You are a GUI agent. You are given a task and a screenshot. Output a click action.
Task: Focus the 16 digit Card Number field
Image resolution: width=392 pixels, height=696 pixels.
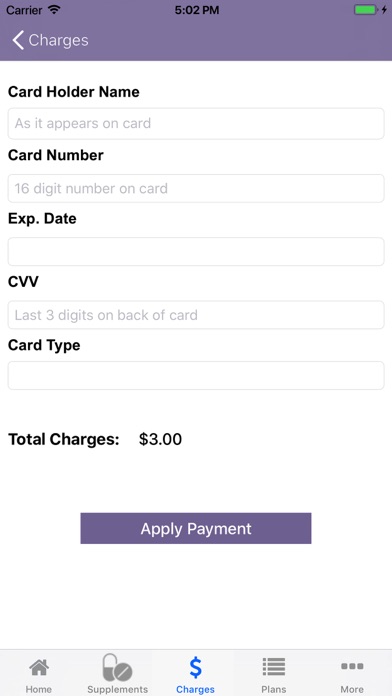(196, 188)
